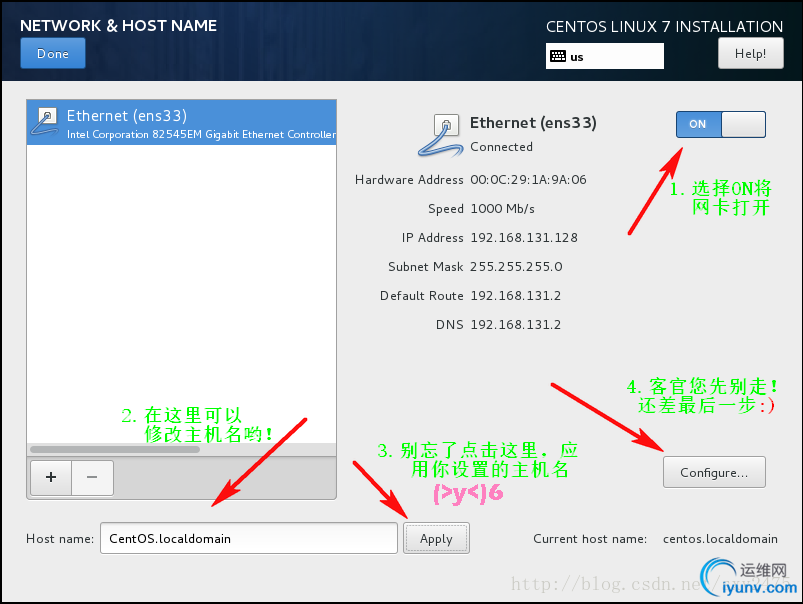
Task: Click the Subnet Mask value 255.255.255.0
Action: click(x=516, y=267)
